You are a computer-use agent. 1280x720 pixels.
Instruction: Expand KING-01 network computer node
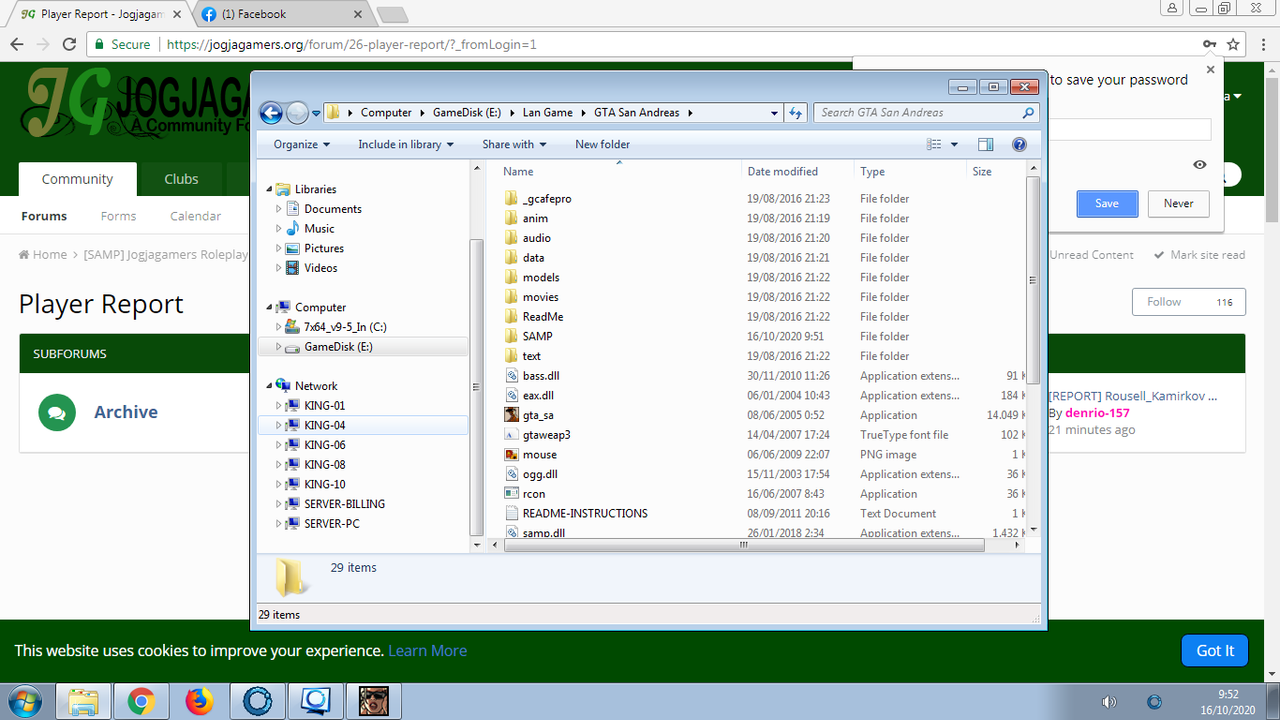[x=279, y=406]
